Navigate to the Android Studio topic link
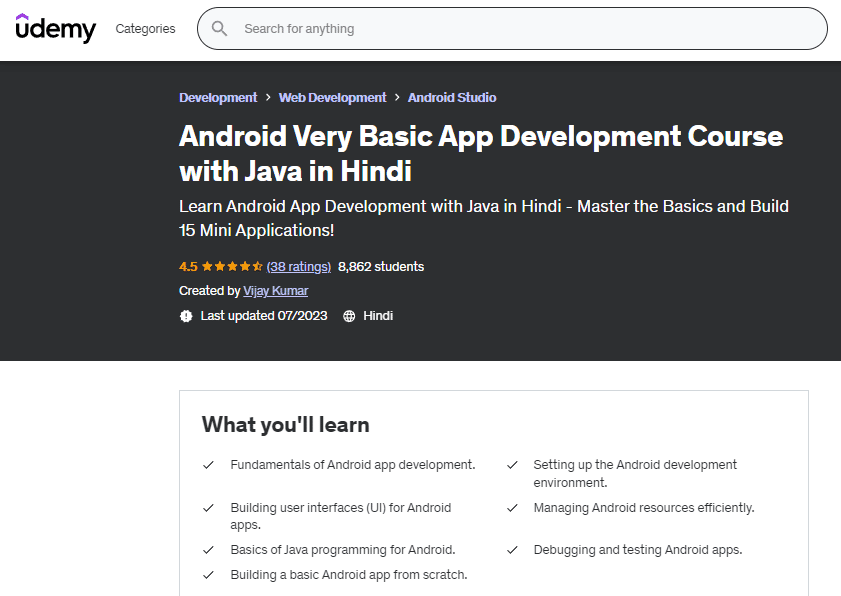This screenshot has width=841, height=596. click(x=452, y=98)
